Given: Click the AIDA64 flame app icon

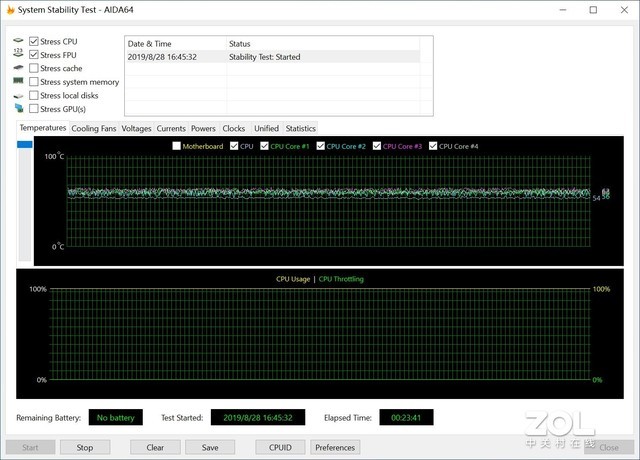Looking at the screenshot, I should [x=11, y=10].
